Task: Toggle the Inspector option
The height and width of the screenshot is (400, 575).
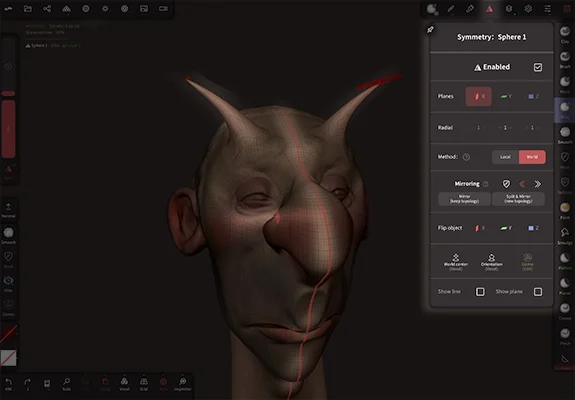Action: [x=183, y=384]
